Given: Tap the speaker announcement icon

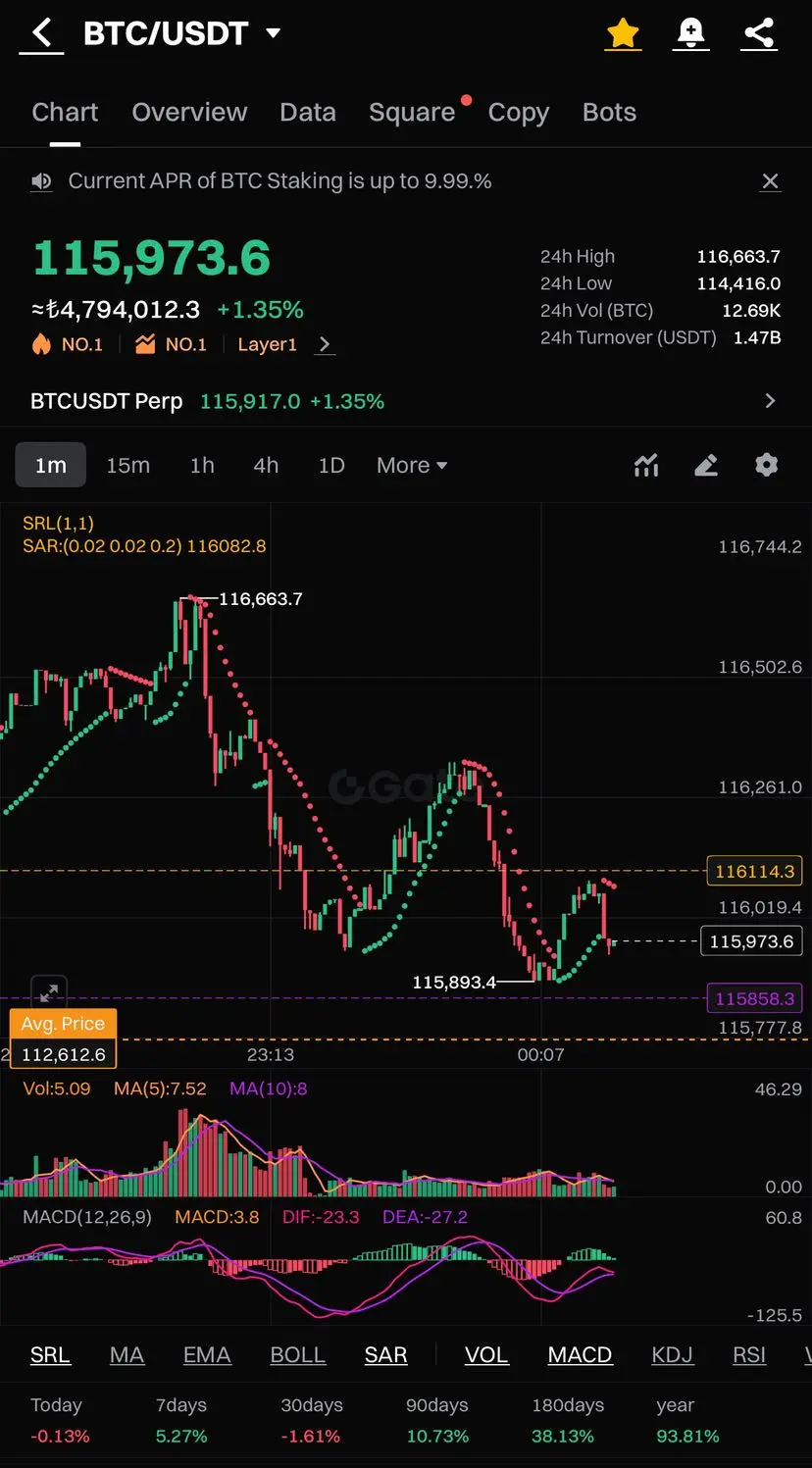Looking at the screenshot, I should tap(41, 181).
